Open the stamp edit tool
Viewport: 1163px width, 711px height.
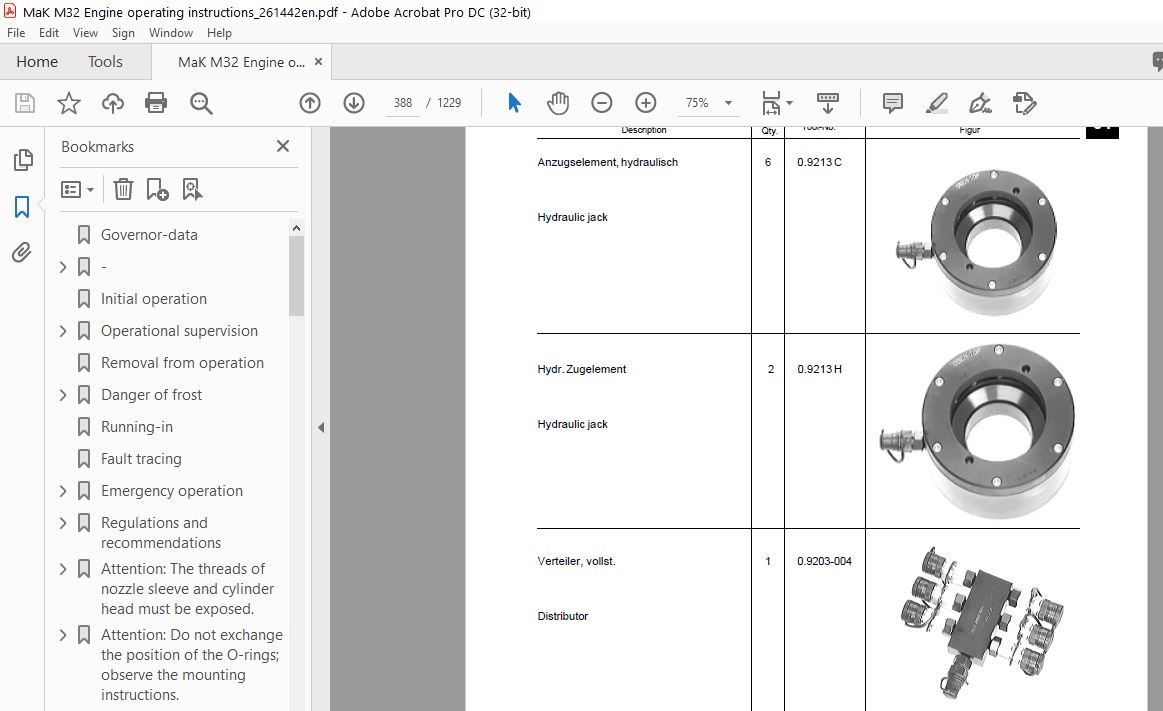click(1024, 103)
